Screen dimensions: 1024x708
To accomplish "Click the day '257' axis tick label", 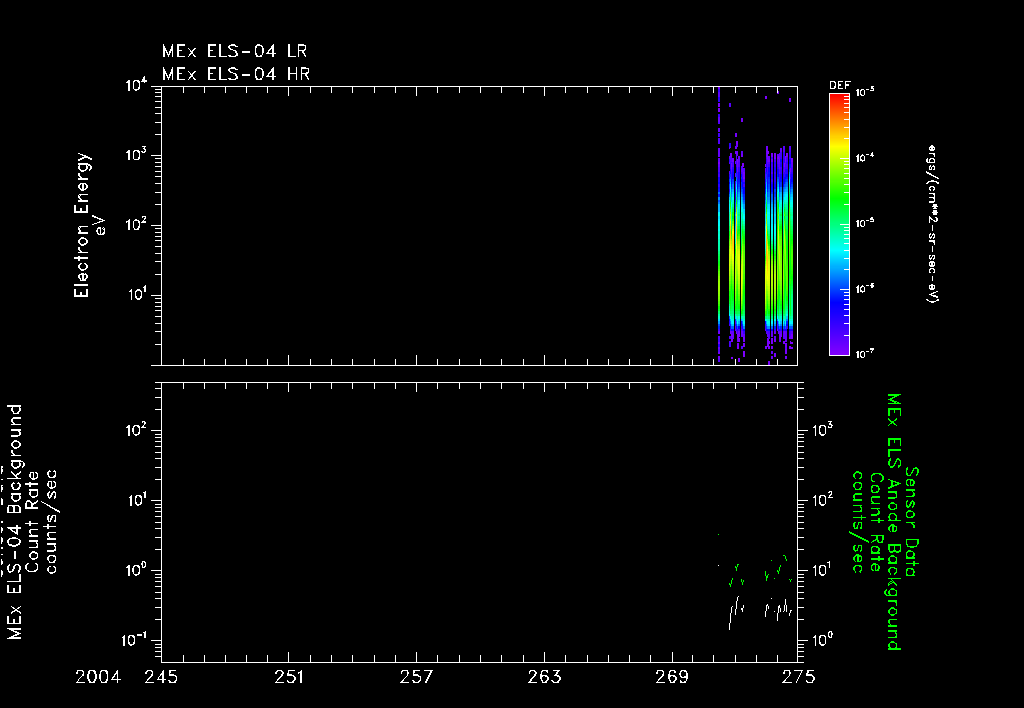I will coord(417,677).
